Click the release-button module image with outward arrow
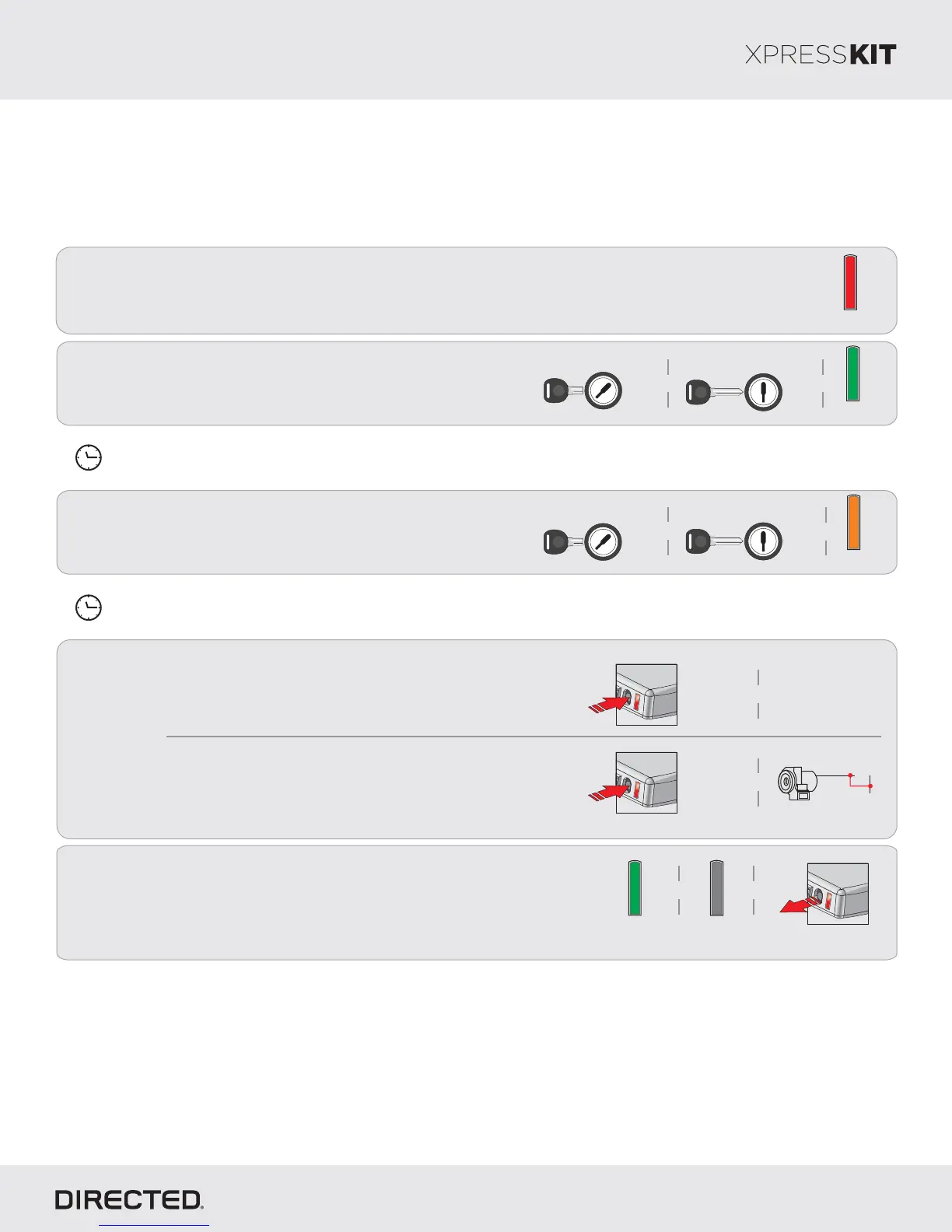 pos(824,894)
